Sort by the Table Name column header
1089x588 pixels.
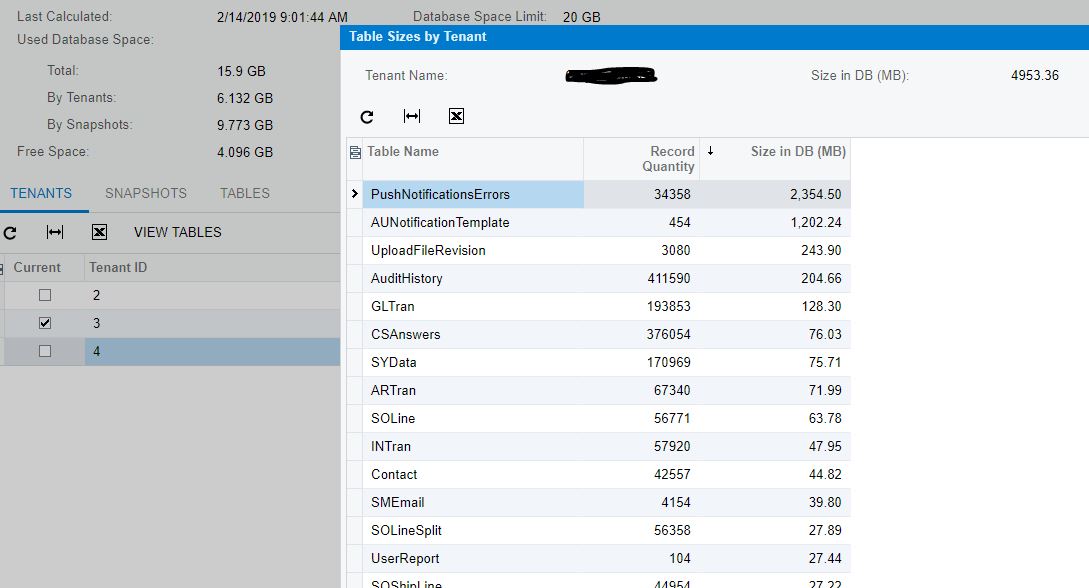tap(400, 151)
